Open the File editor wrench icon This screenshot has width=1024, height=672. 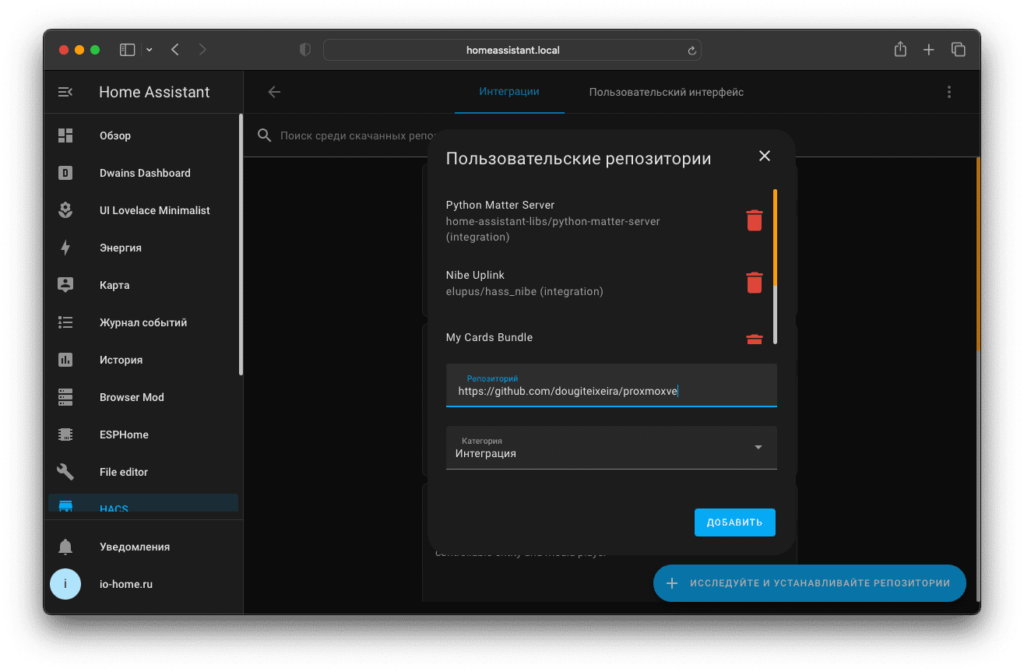[65, 472]
